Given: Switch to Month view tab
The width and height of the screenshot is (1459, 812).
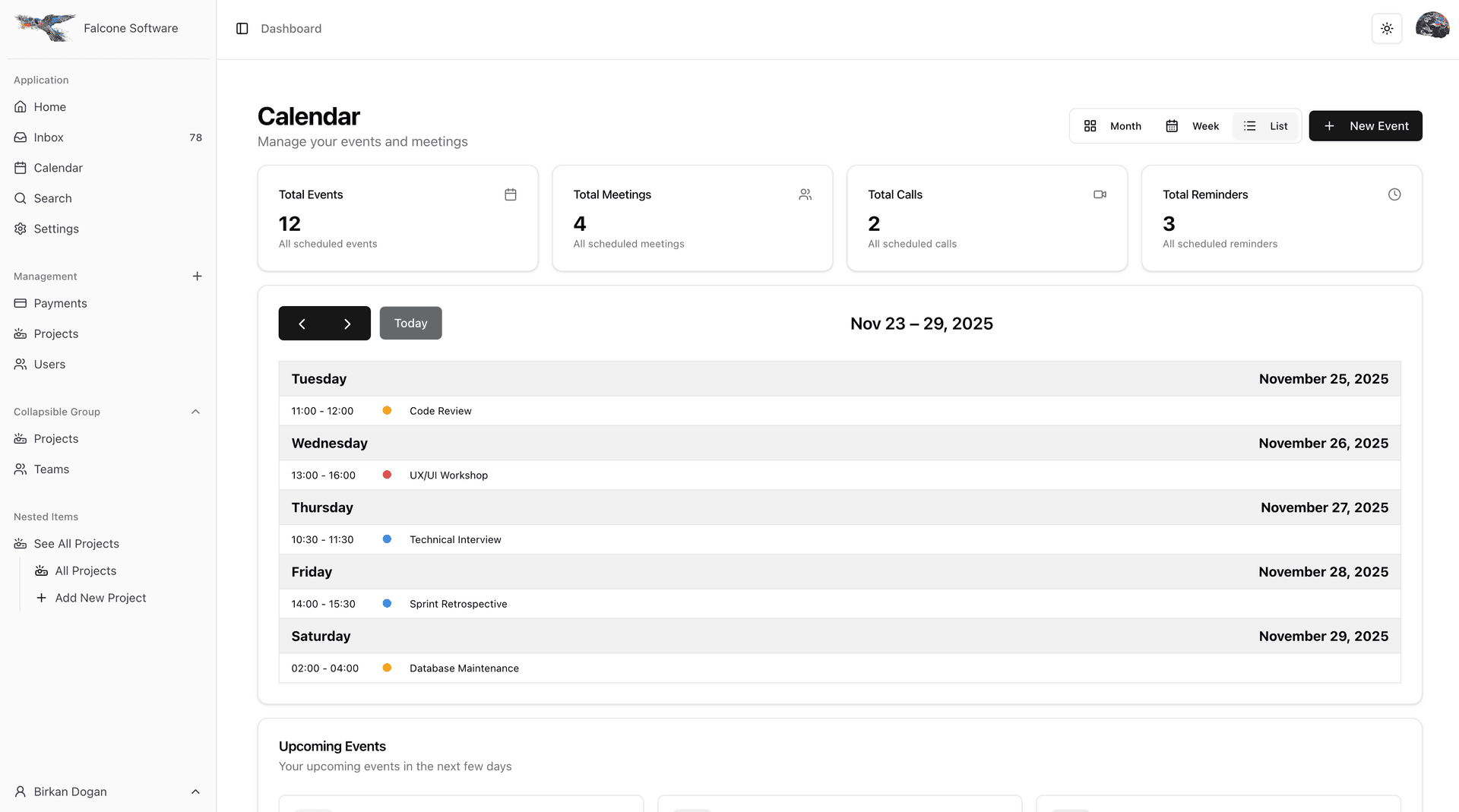Looking at the screenshot, I should click(x=1112, y=125).
